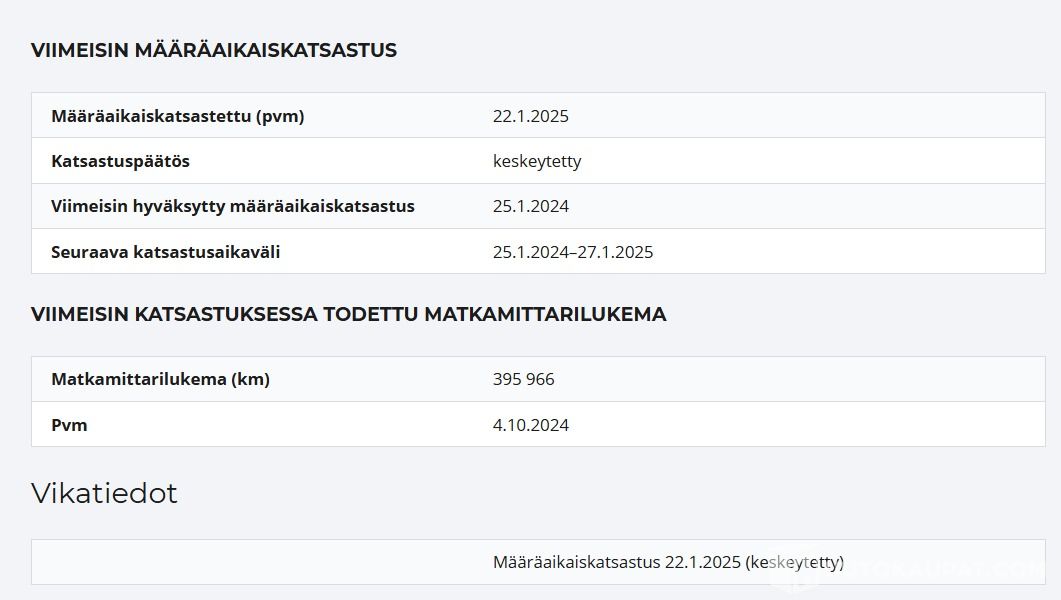Click the 'Vikatiedot' section heading
Viewport: 1061px width, 600px height.
tap(104, 493)
